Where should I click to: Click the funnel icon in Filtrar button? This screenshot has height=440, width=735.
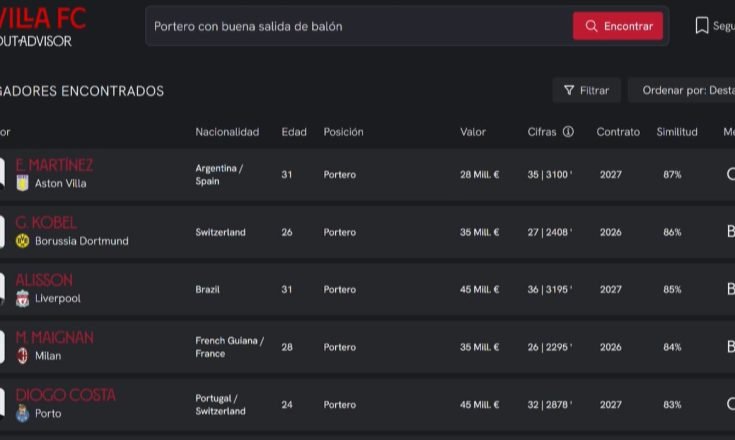point(569,90)
